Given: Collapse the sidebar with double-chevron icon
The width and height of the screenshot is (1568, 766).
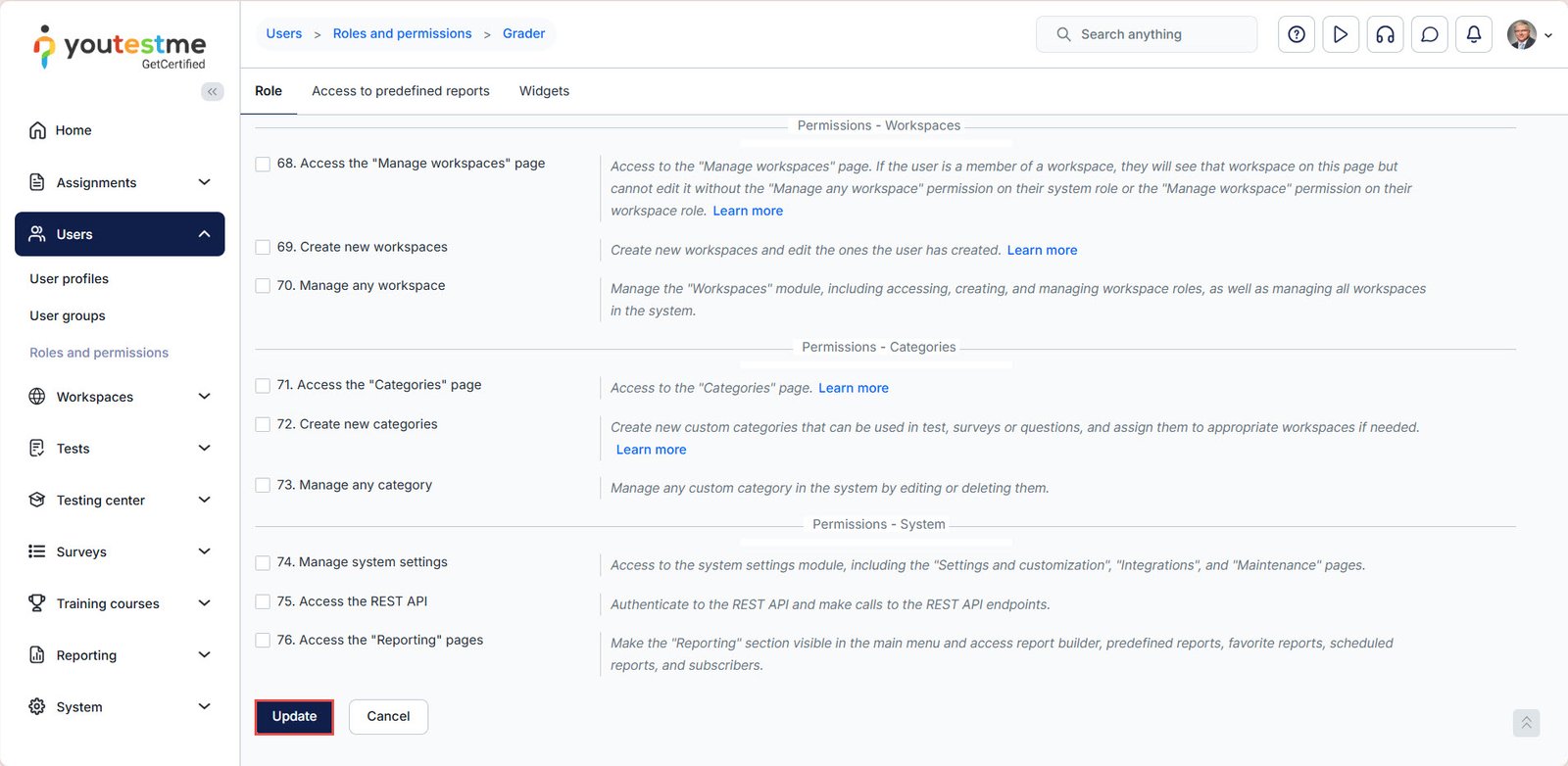Looking at the screenshot, I should pyautogui.click(x=212, y=91).
